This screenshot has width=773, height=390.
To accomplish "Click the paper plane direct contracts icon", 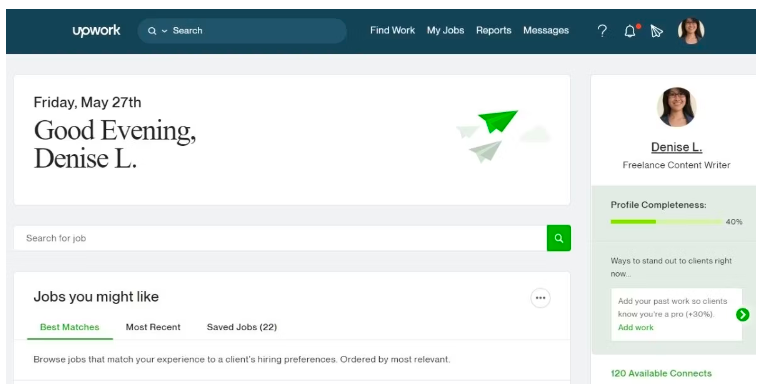I will point(656,31).
